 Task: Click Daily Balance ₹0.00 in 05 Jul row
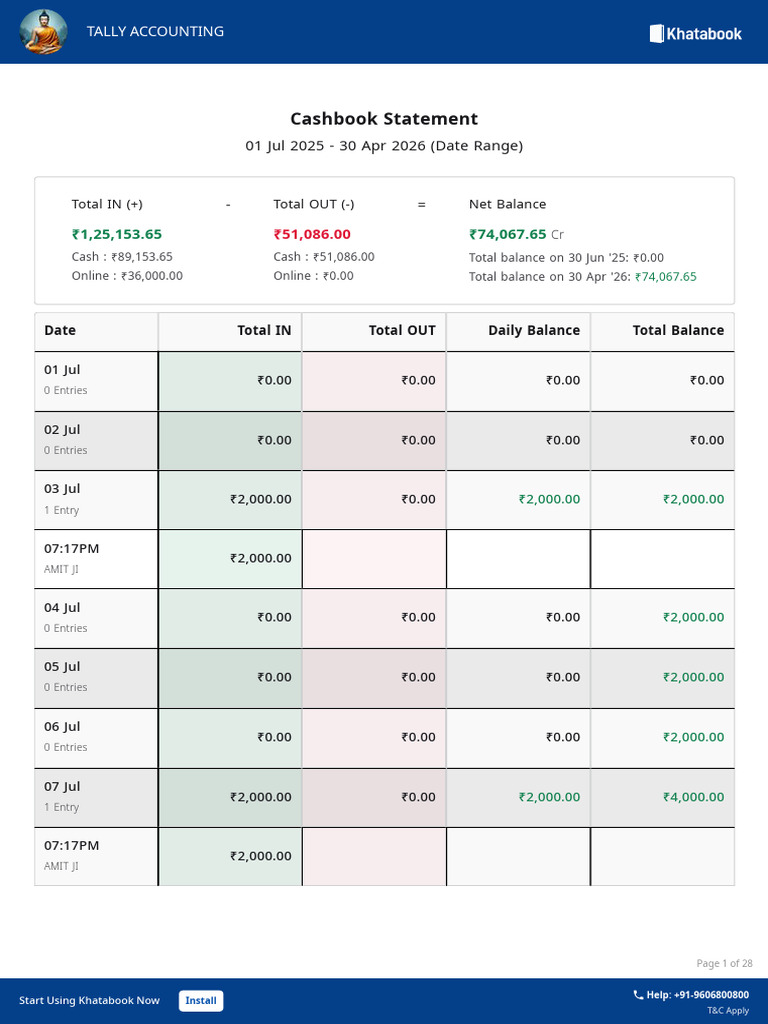click(563, 678)
